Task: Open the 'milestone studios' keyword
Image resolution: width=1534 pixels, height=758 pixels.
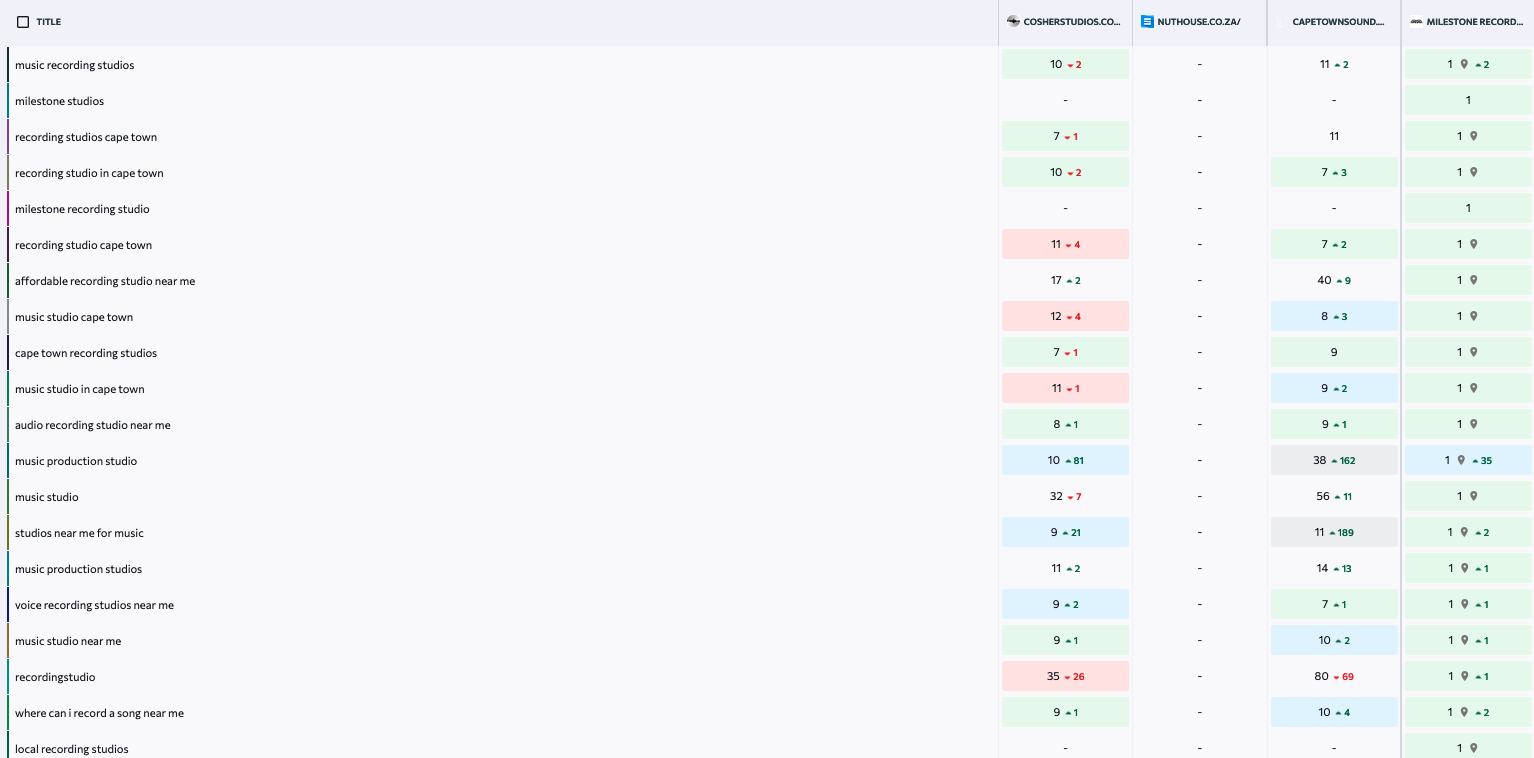Action: (59, 101)
